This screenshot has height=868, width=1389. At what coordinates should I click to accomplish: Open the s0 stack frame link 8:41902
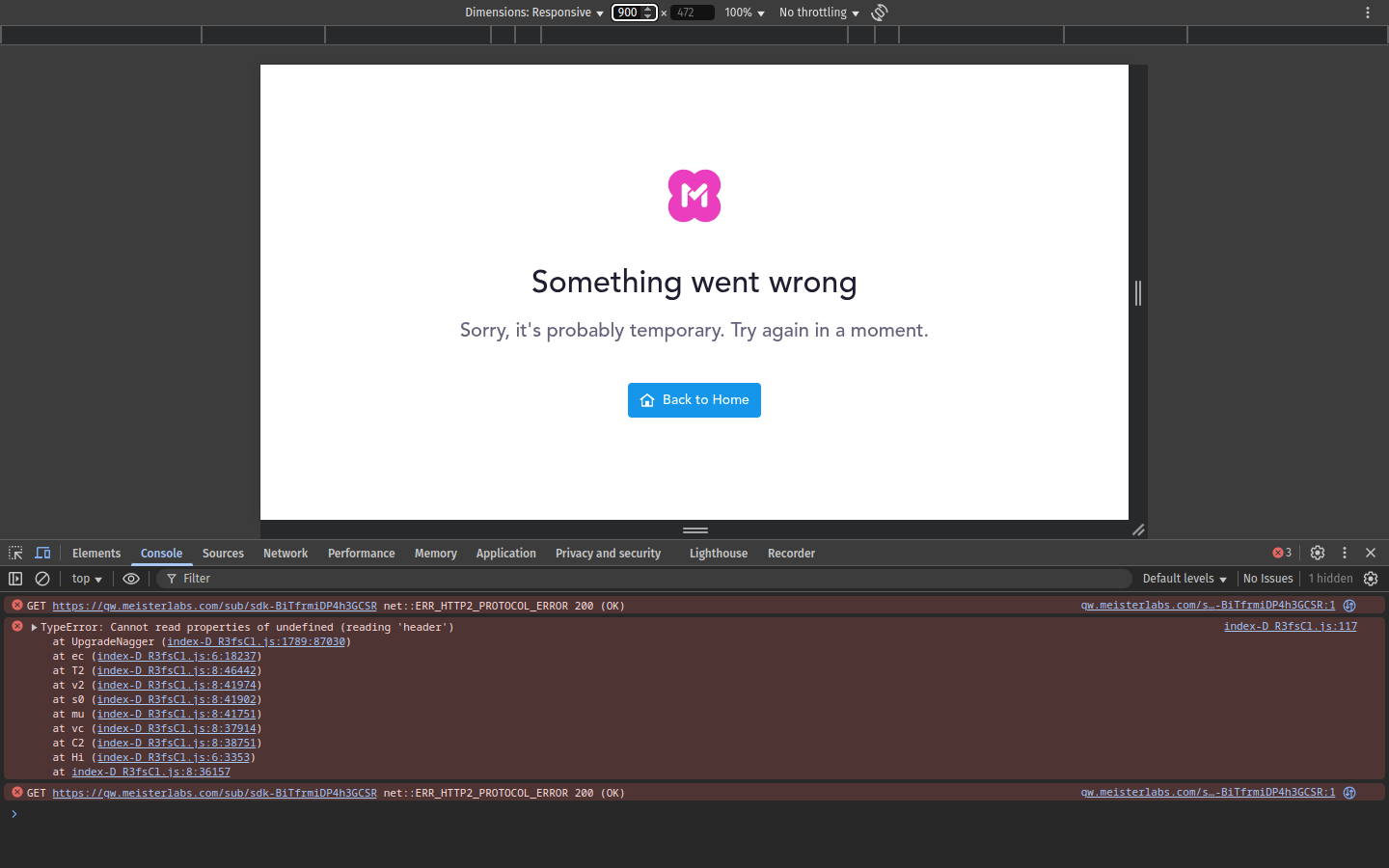(x=177, y=699)
